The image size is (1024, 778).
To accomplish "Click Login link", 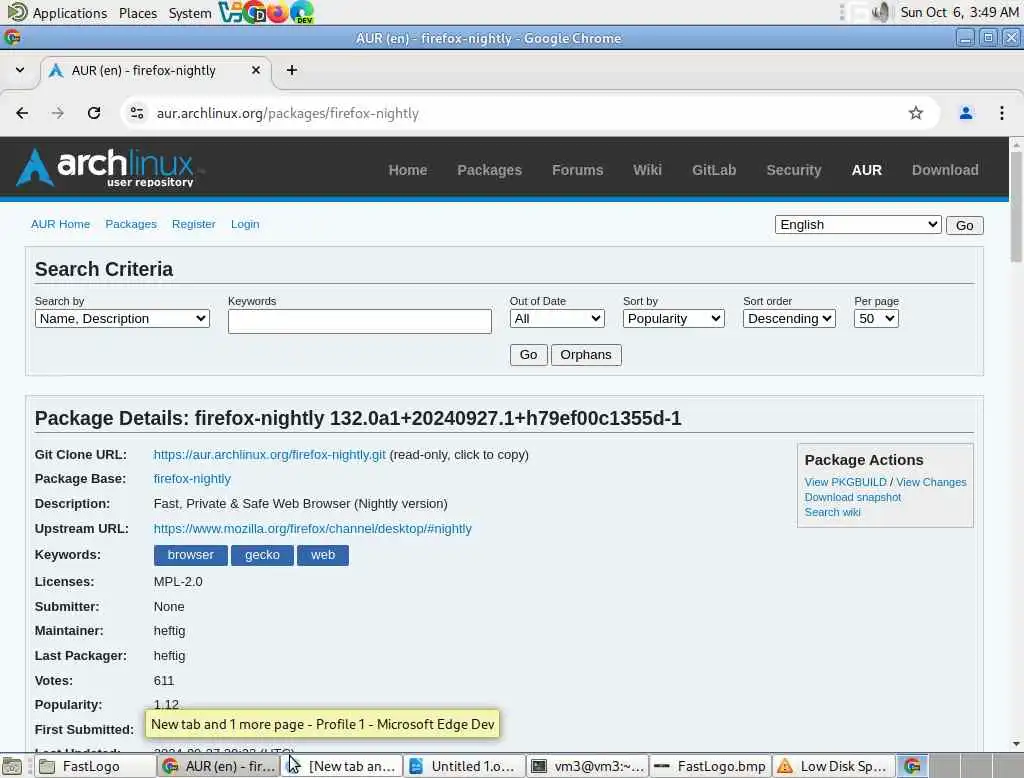I will click(x=245, y=224).
